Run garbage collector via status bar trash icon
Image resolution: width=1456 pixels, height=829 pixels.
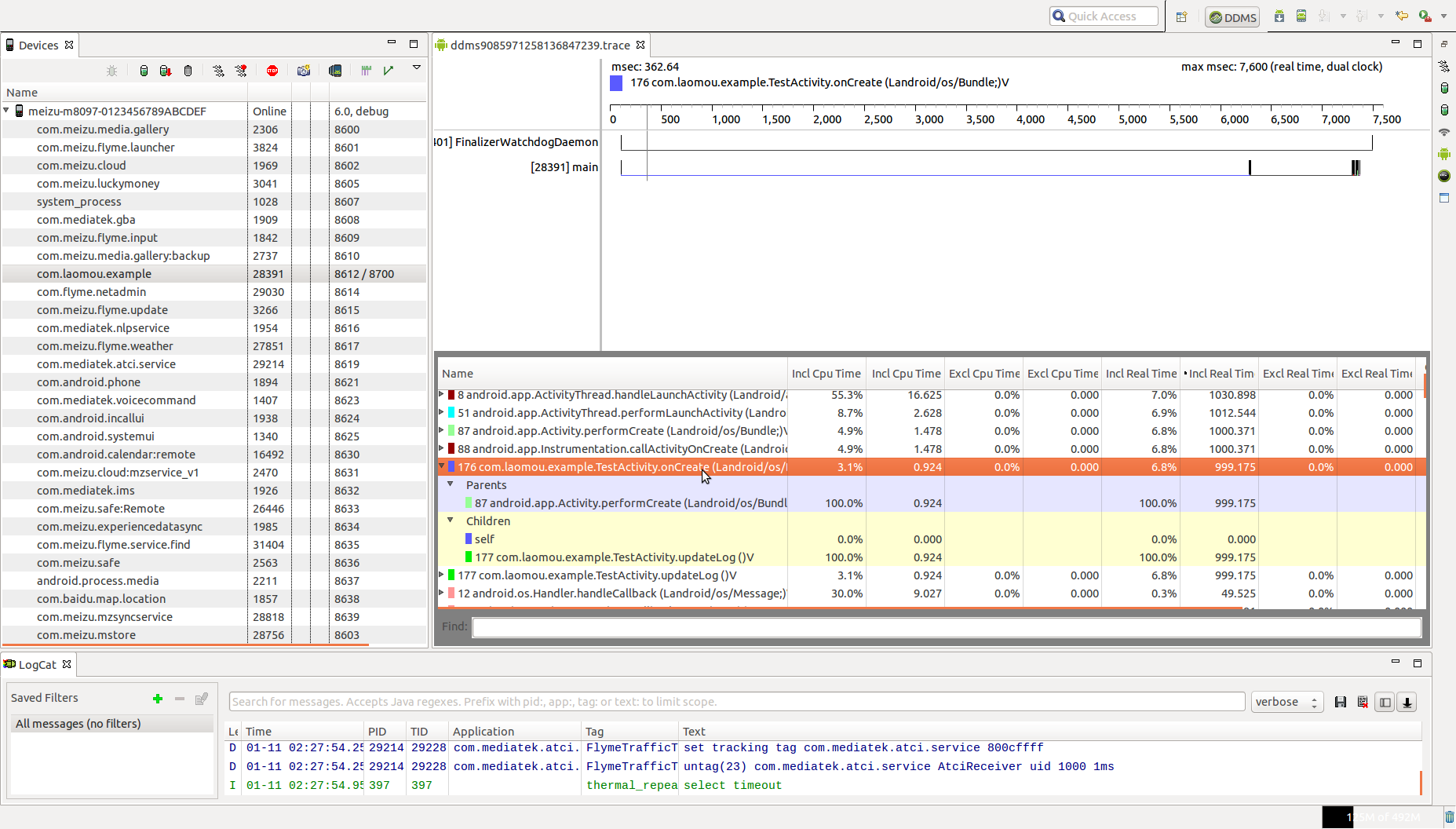pos(1449,817)
